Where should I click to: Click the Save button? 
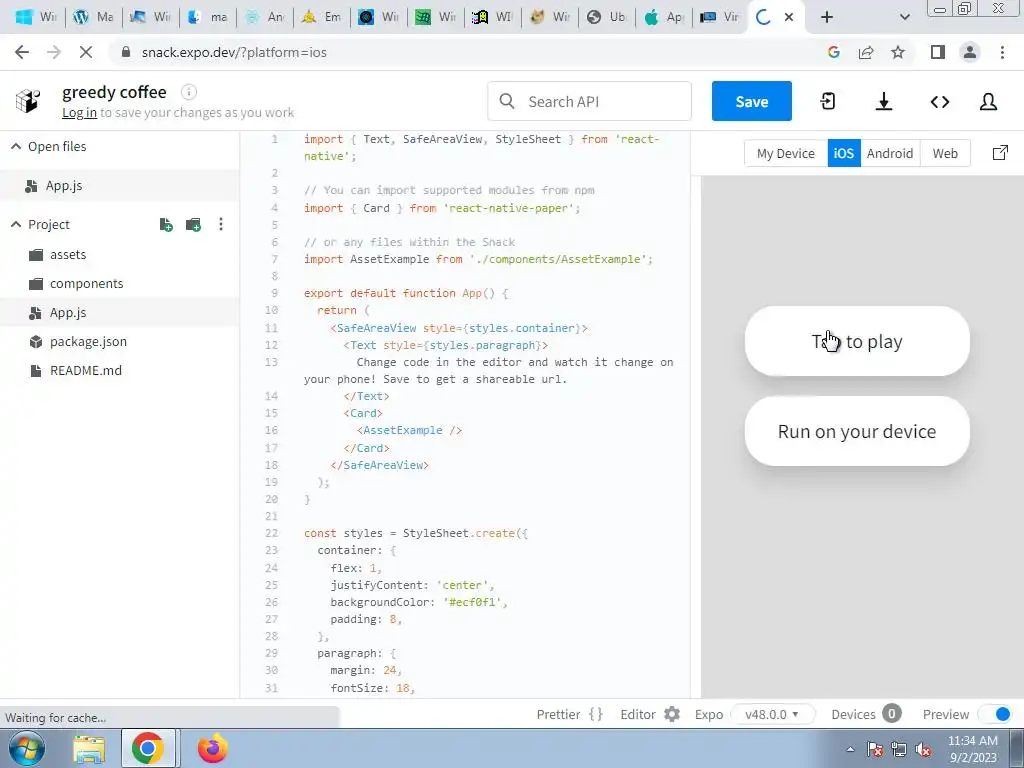[752, 101]
